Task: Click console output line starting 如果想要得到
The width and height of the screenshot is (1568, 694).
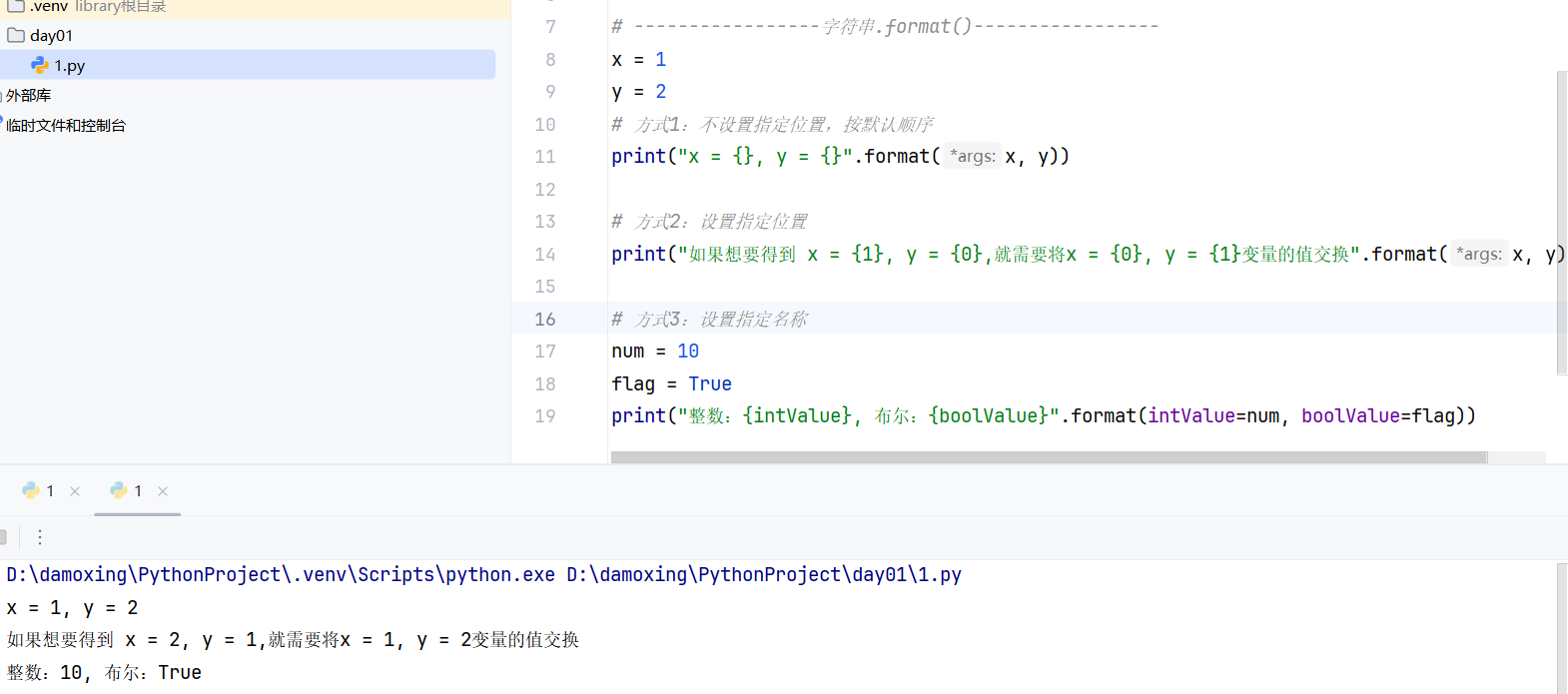Action: pos(293,639)
